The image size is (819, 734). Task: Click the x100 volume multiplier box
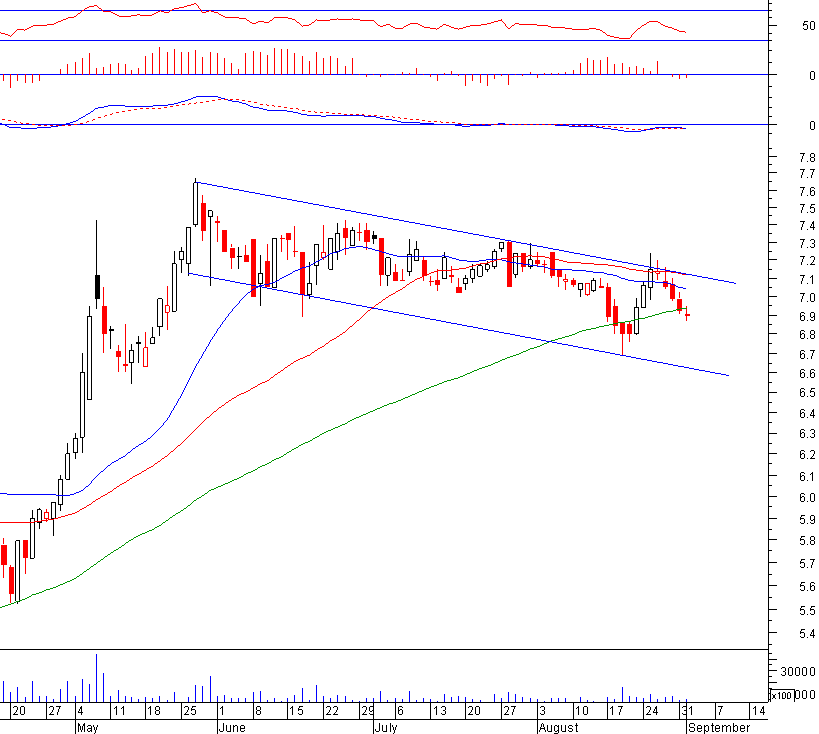(782, 695)
